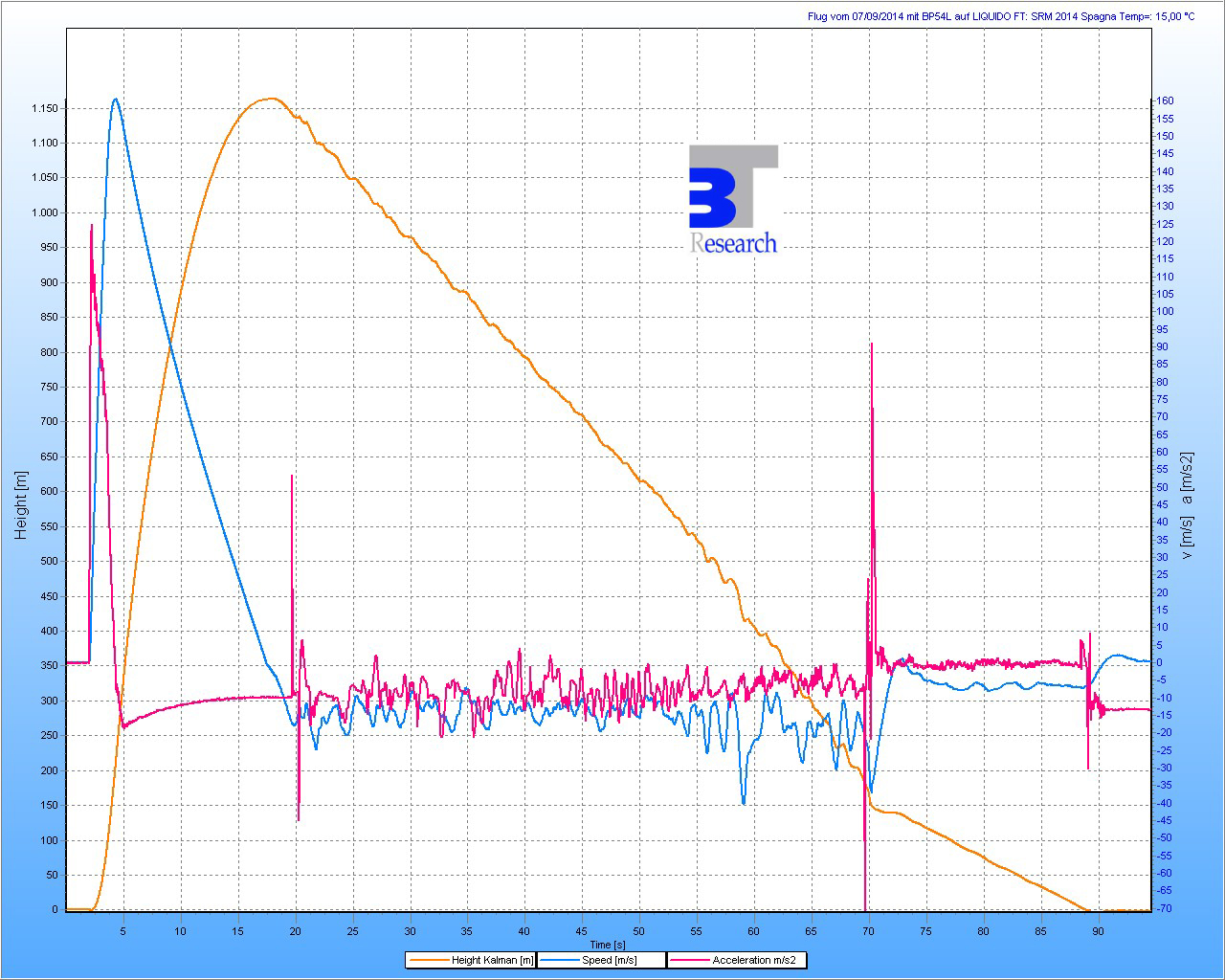
Task: Select the blue line sample in the legend
Action: click(560, 960)
